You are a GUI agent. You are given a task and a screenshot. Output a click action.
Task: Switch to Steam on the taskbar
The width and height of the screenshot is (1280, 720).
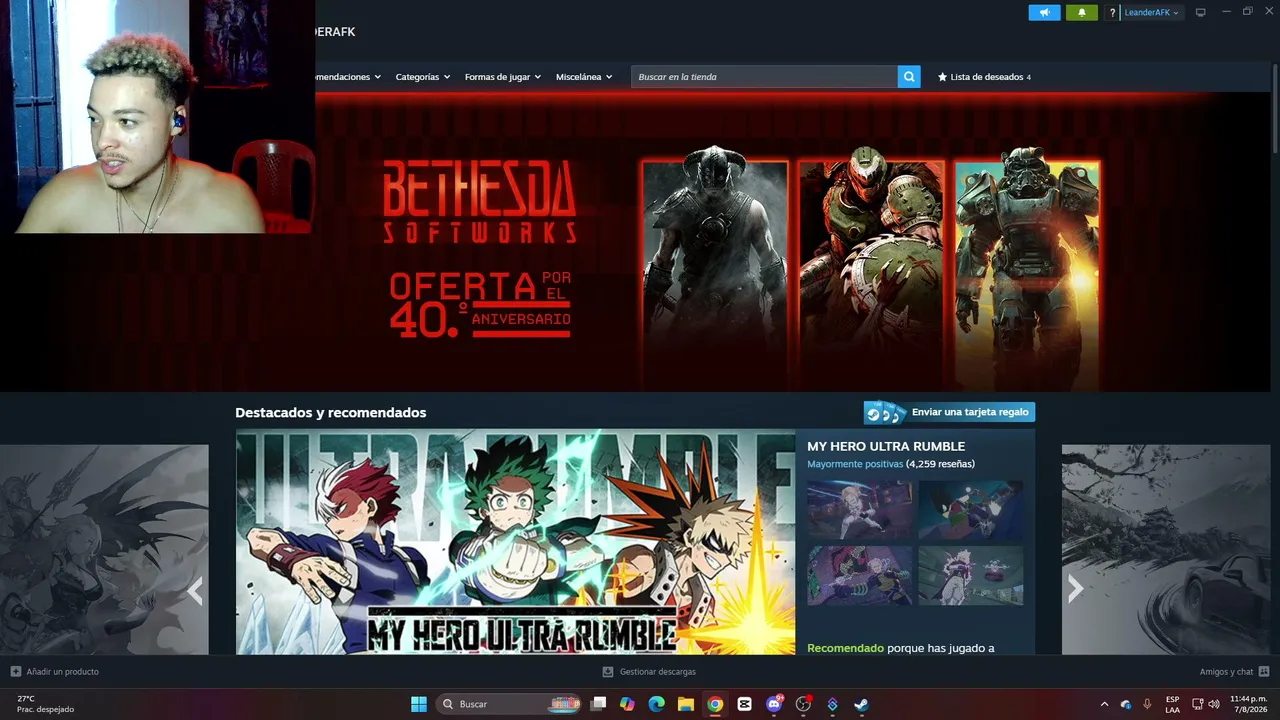pyautogui.click(x=861, y=704)
